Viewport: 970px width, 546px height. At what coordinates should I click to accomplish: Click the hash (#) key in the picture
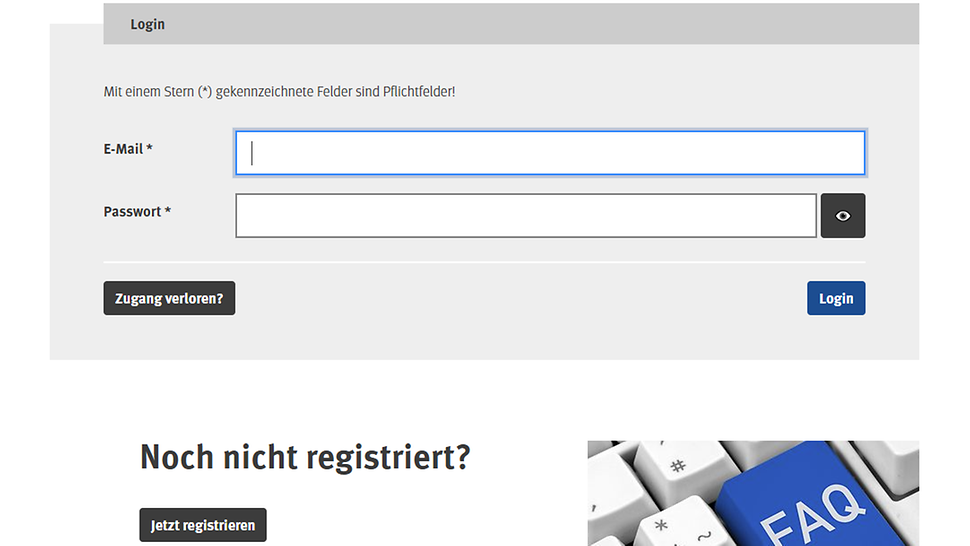coord(677,466)
